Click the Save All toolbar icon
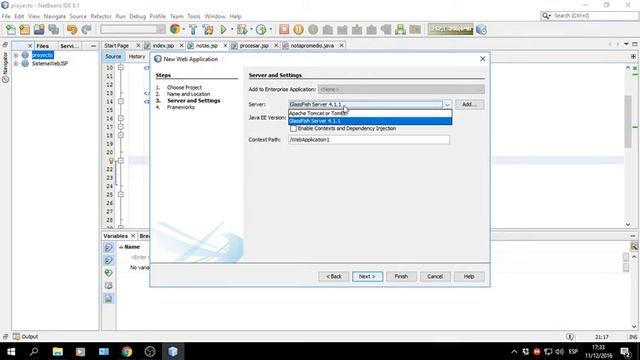The height and width of the screenshot is (360, 640). click(53, 29)
